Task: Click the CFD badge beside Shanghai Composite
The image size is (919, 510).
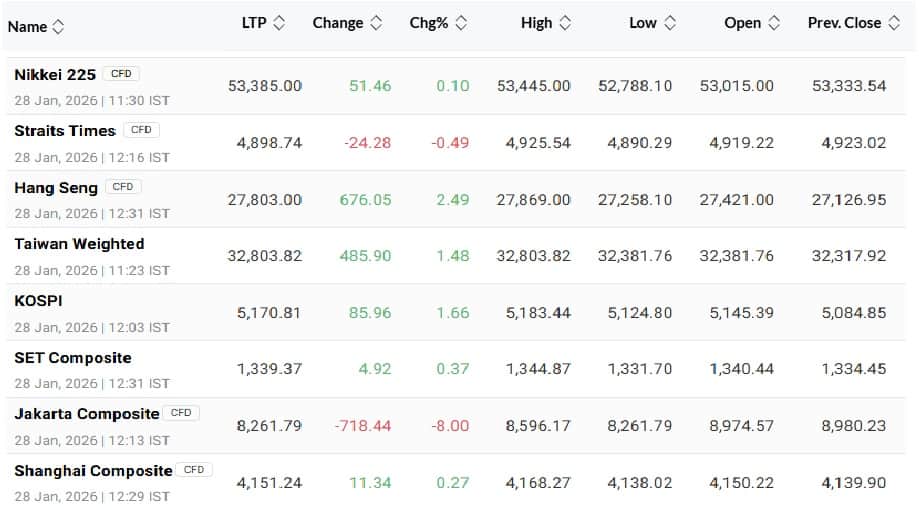Action: tap(194, 470)
